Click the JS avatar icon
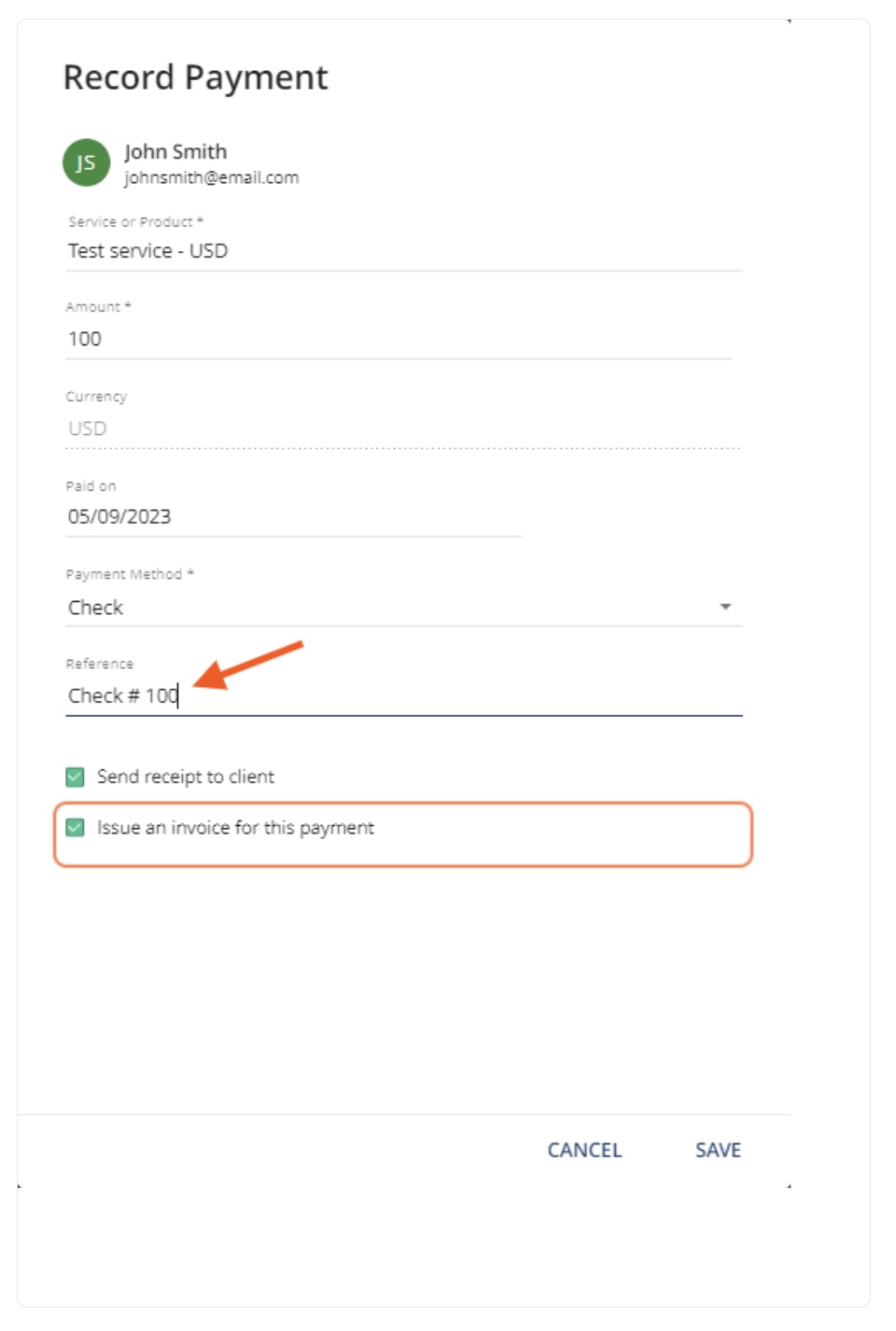Screen dimensions: 896x1331 (x=86, y=162)
